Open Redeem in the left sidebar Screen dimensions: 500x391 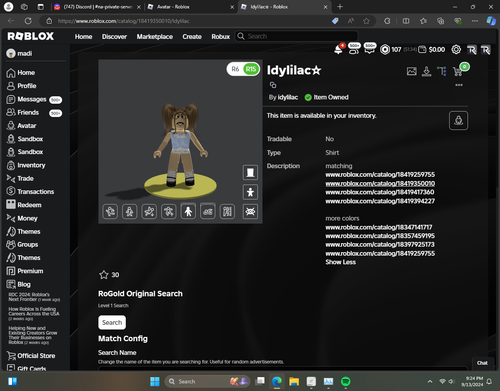click(24, 205)
